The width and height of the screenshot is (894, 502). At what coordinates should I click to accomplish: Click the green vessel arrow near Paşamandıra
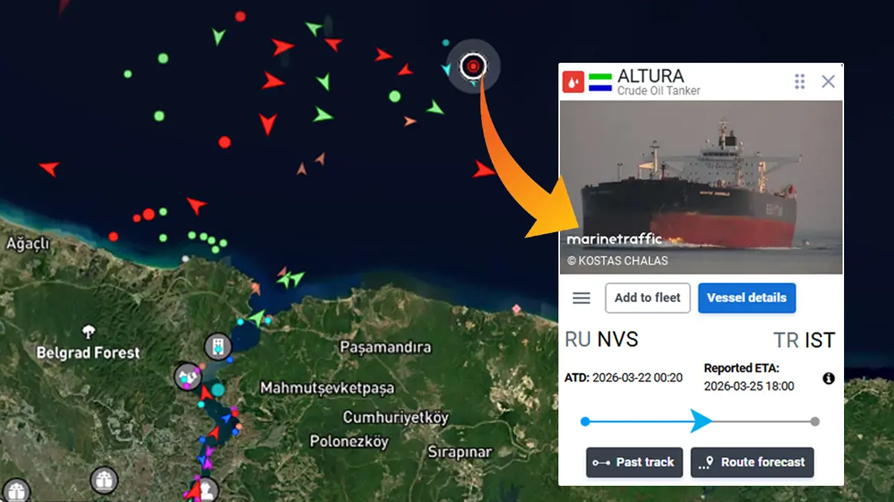257,317
